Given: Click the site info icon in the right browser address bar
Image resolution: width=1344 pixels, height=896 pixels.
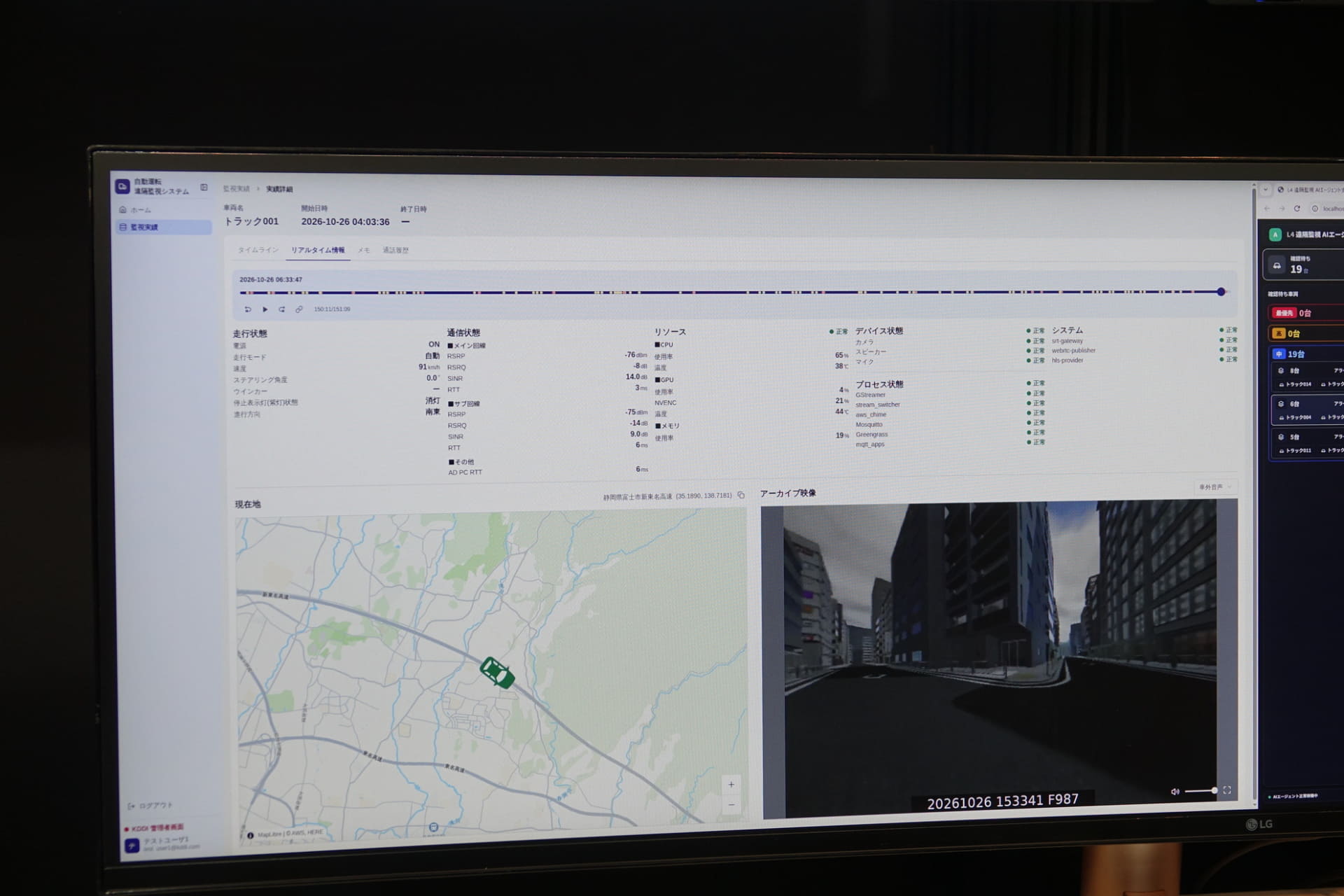Looking at the screenshot, I should [1315, 209].
